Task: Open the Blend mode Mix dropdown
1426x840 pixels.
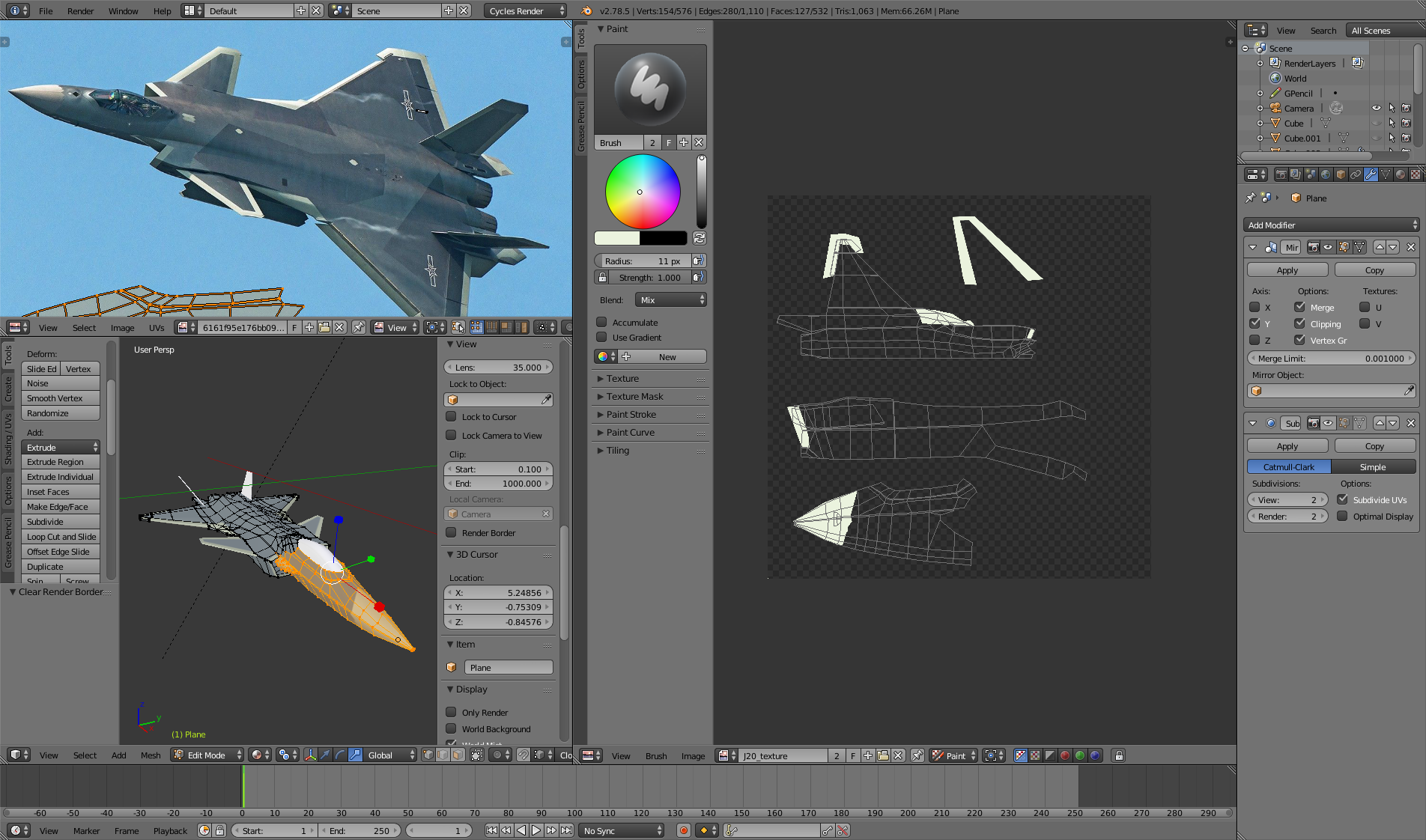Action: (x=671, y=299)
